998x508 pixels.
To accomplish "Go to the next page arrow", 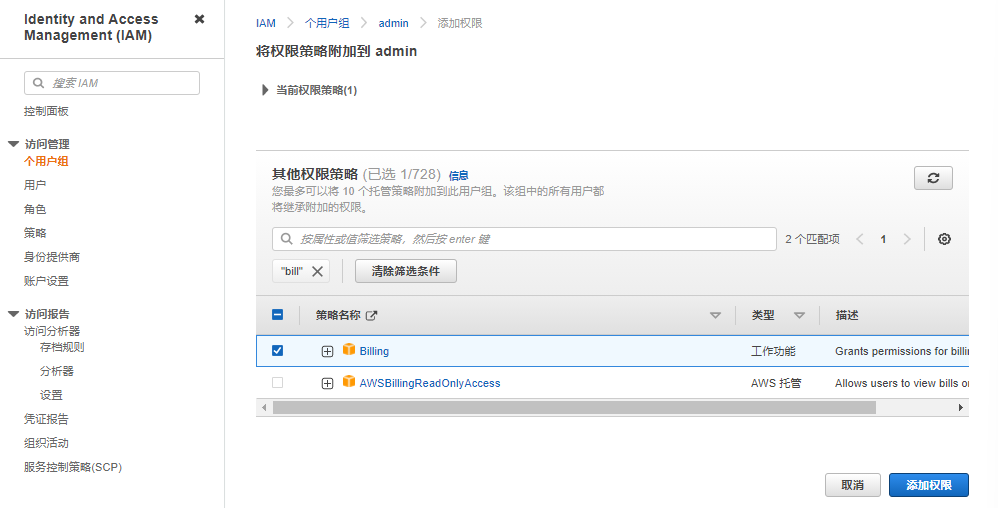I will 907,239.
